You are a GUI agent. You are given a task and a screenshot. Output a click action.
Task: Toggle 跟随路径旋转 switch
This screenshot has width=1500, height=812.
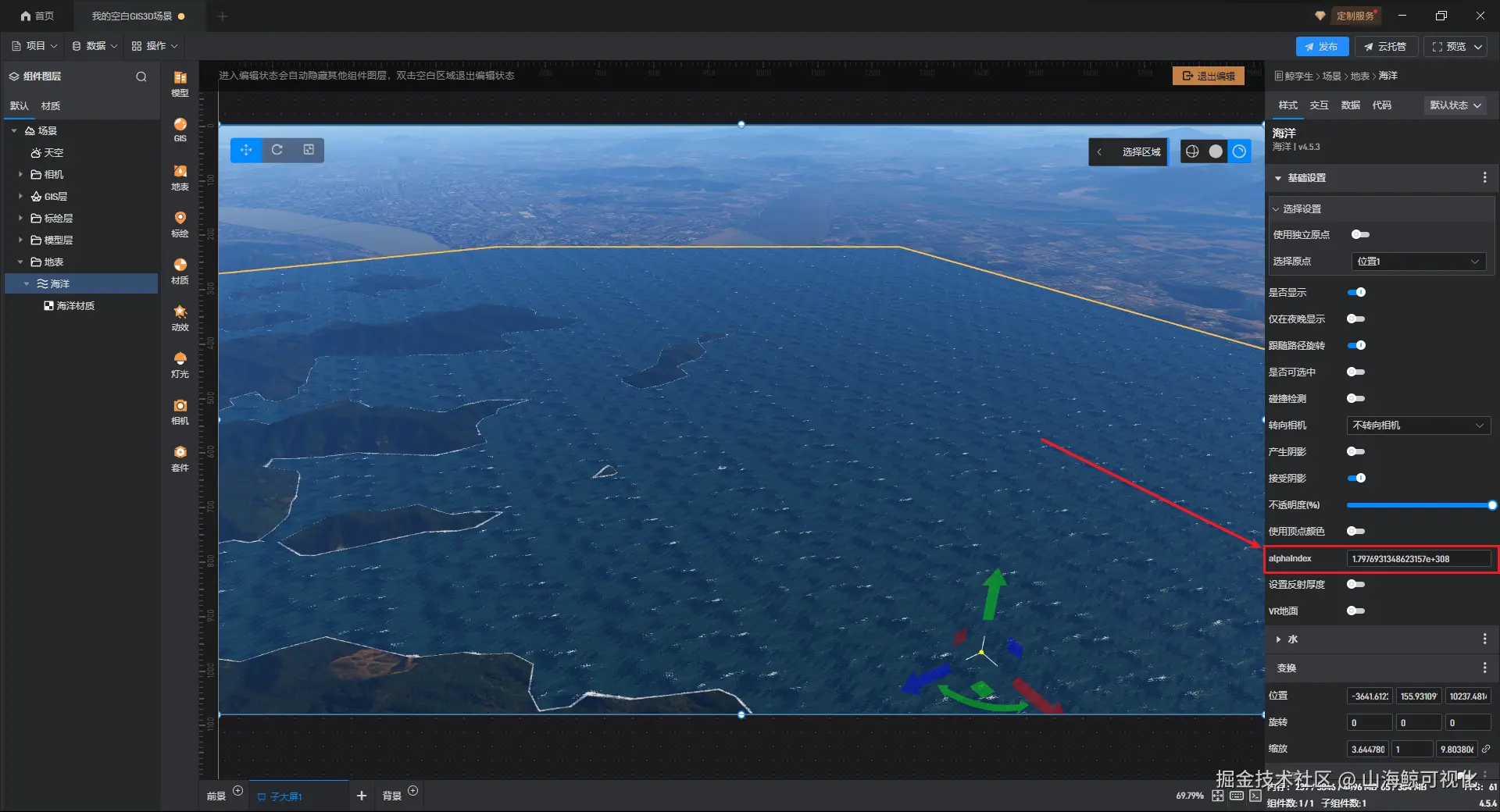(1357, 345)
